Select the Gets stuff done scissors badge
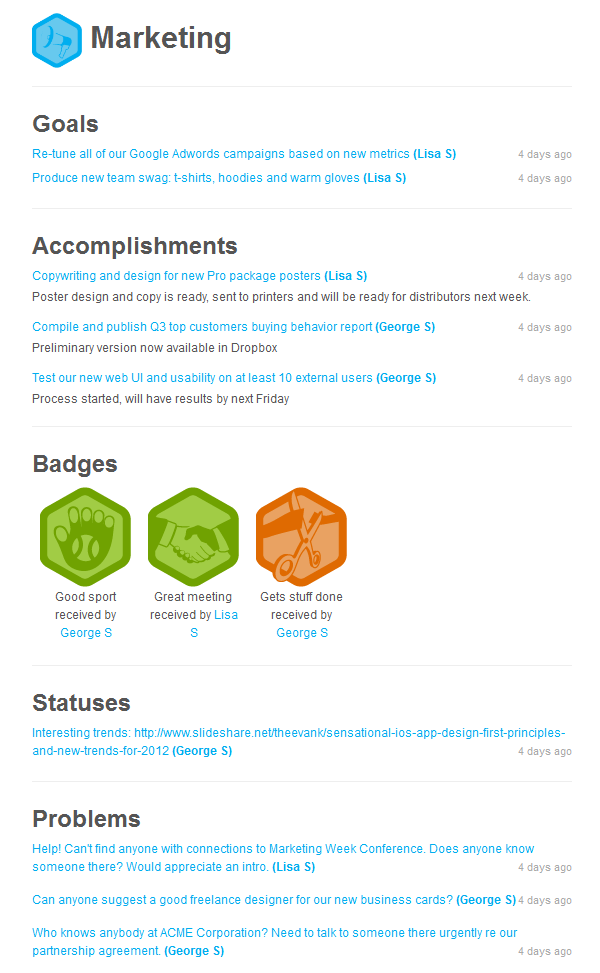600x973 pixels. (x=302, y=537)
